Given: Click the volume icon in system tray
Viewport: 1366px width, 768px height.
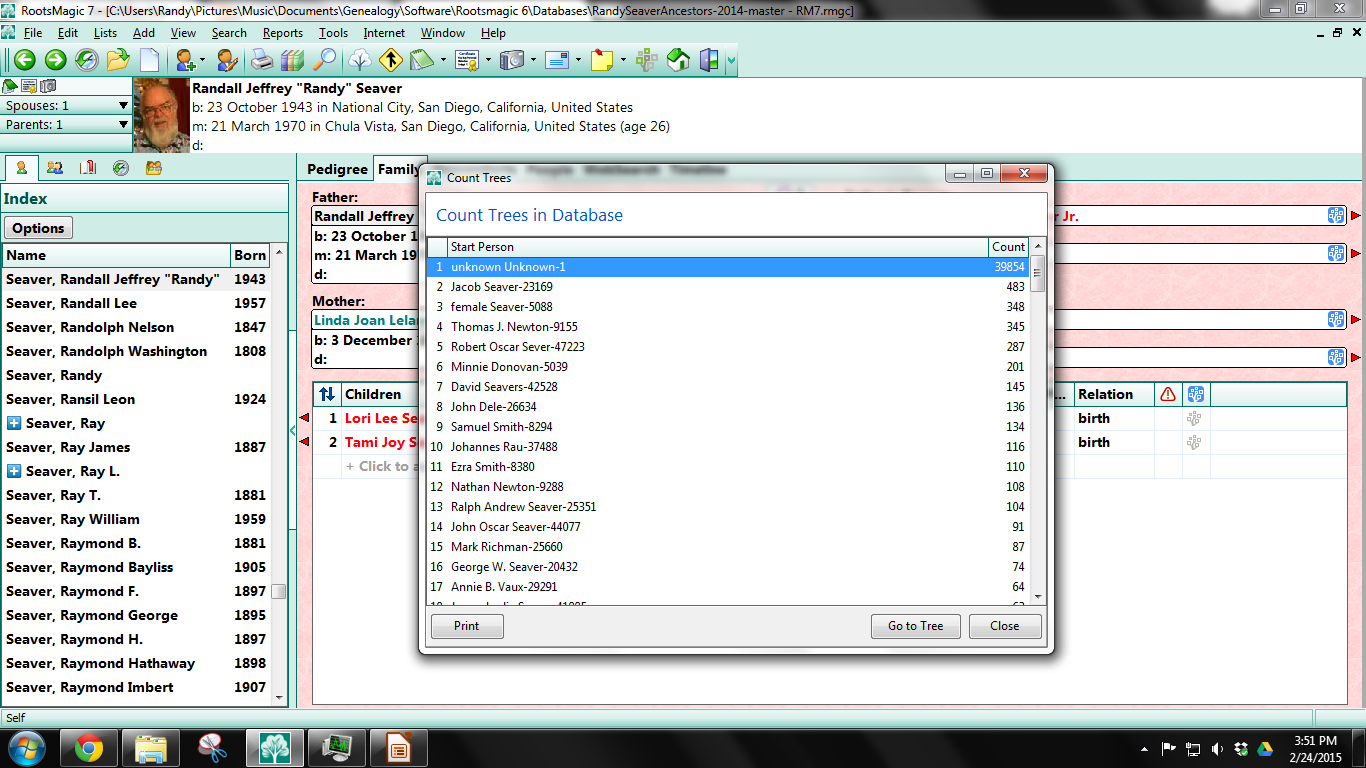Looking at the screenshot, I should tap(1217, 748).
